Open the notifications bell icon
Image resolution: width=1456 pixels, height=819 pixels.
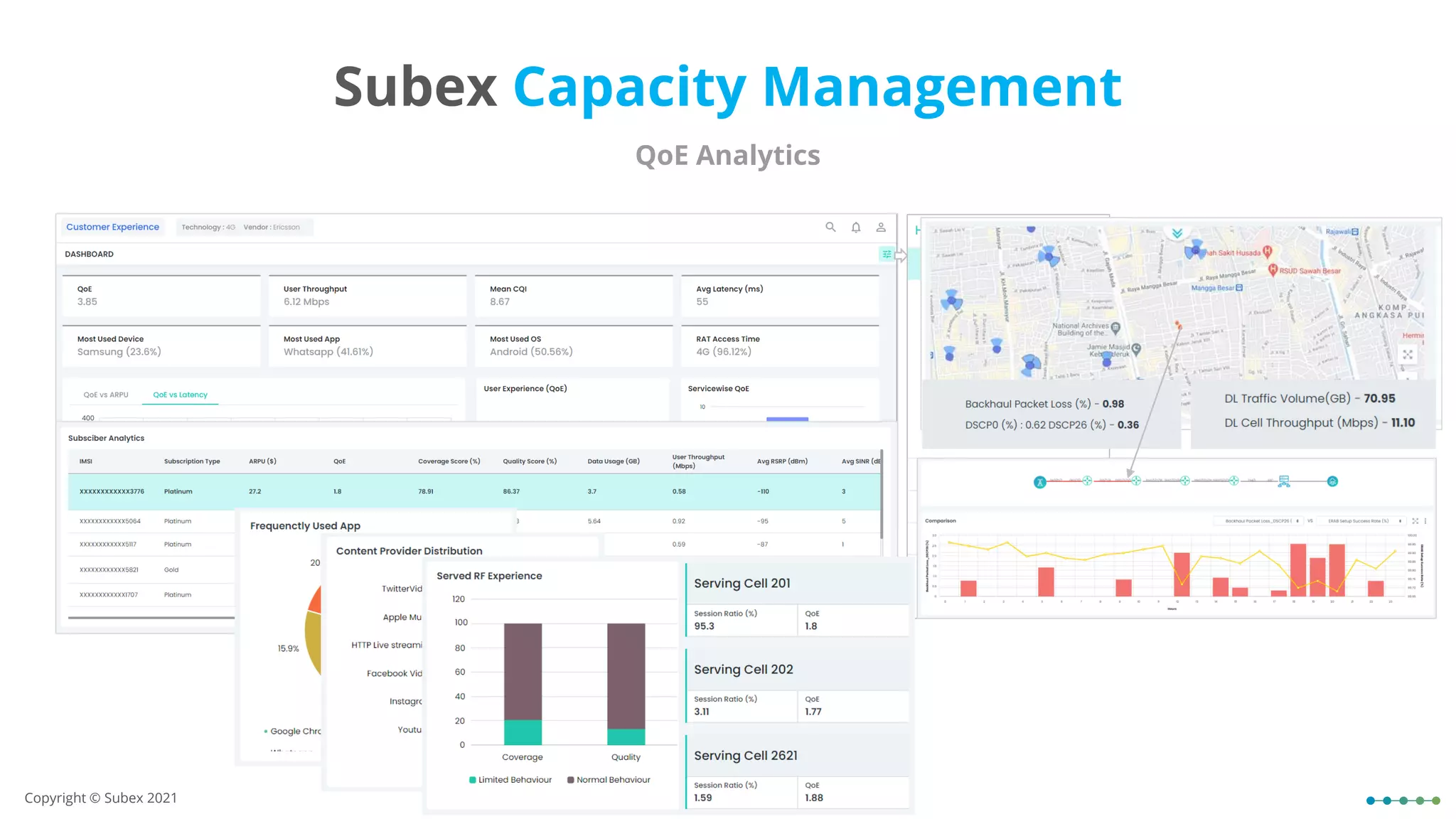pyautogui.click(x=856, y=227)
